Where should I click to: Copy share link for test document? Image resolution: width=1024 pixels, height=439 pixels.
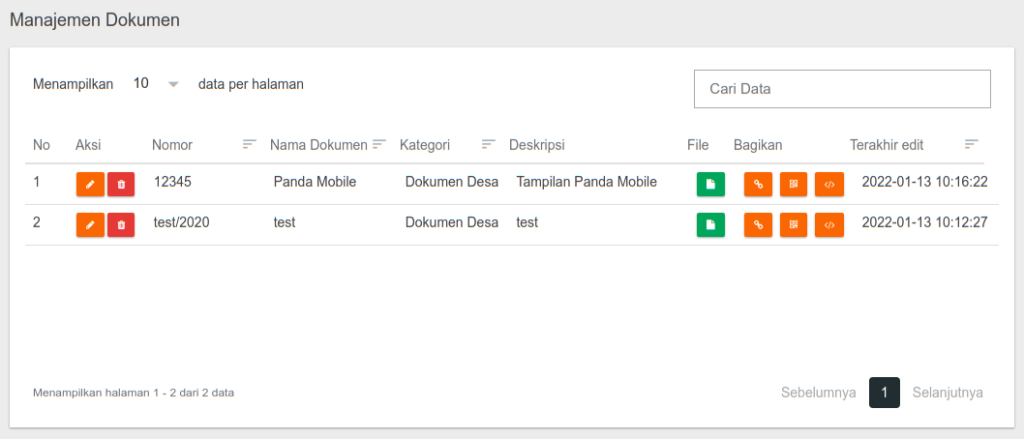point(758,225)
